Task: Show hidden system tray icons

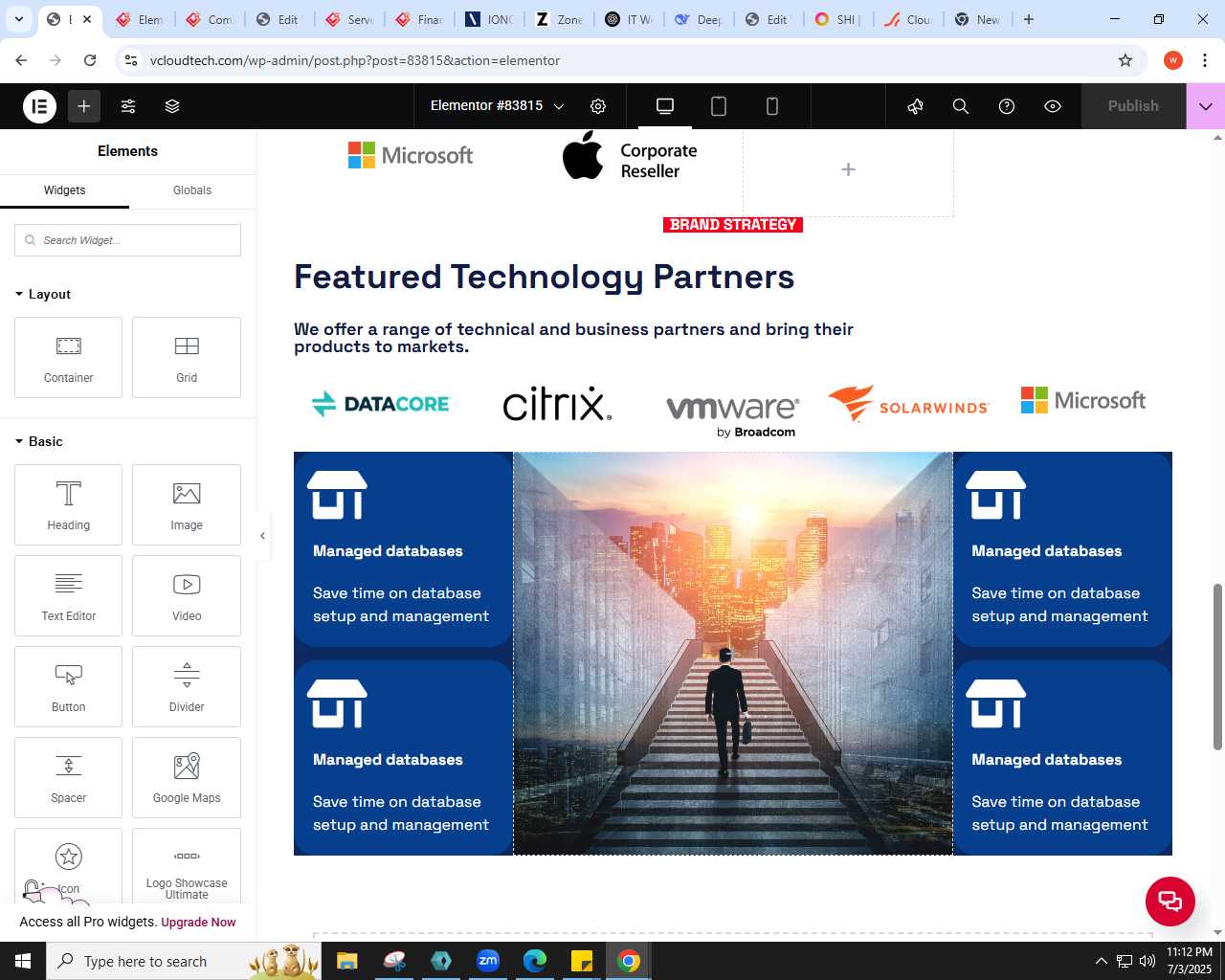Action: [x=1101, y=961]
